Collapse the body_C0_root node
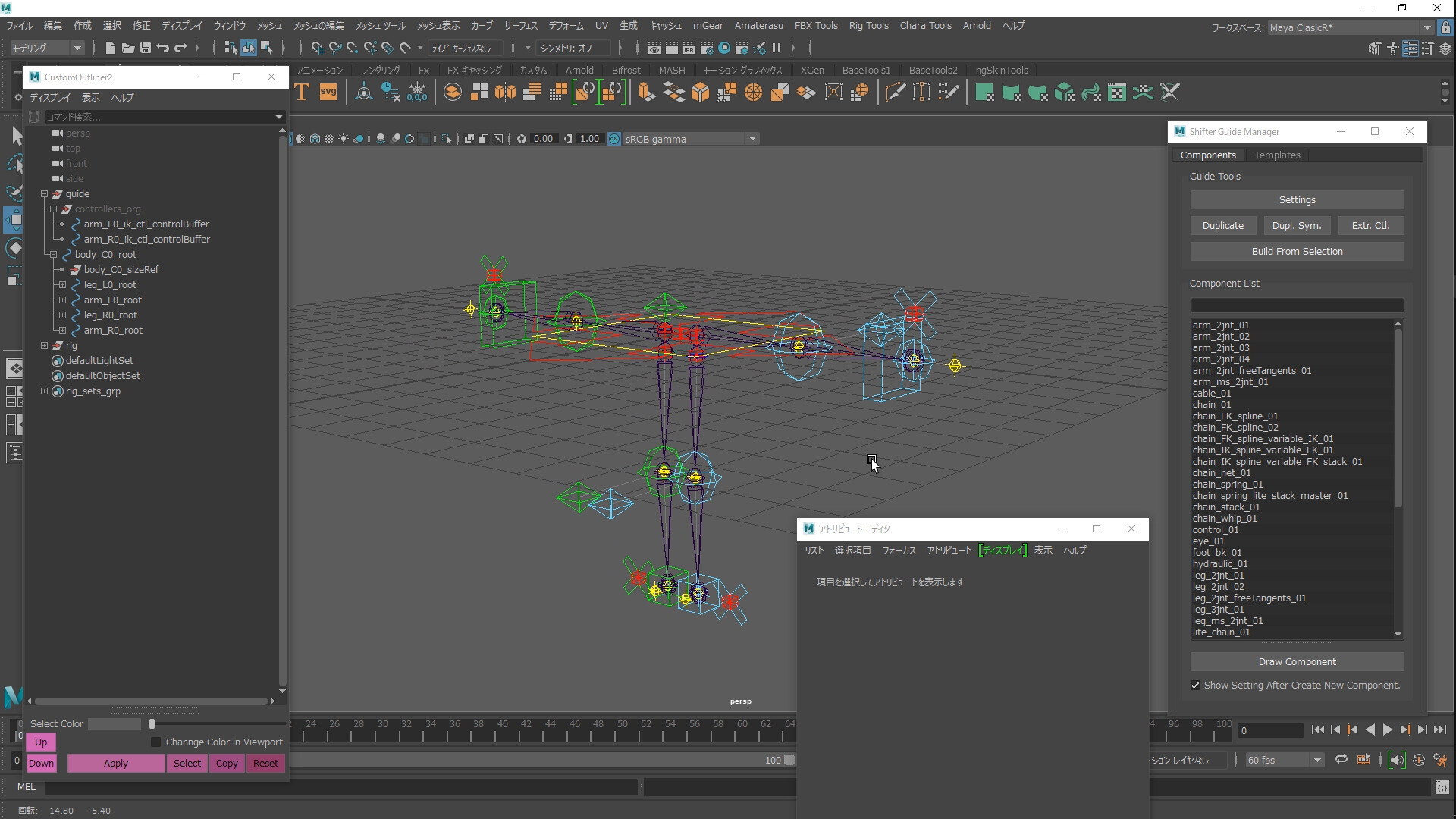The height and width of the screenshot is (819, 1456). point(53,255)
